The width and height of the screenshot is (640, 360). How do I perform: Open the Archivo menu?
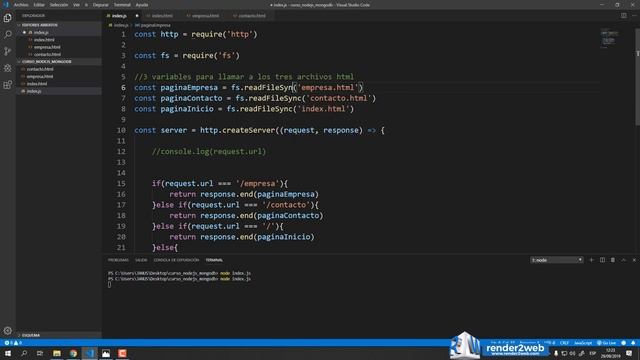click(x=21, y=5)
